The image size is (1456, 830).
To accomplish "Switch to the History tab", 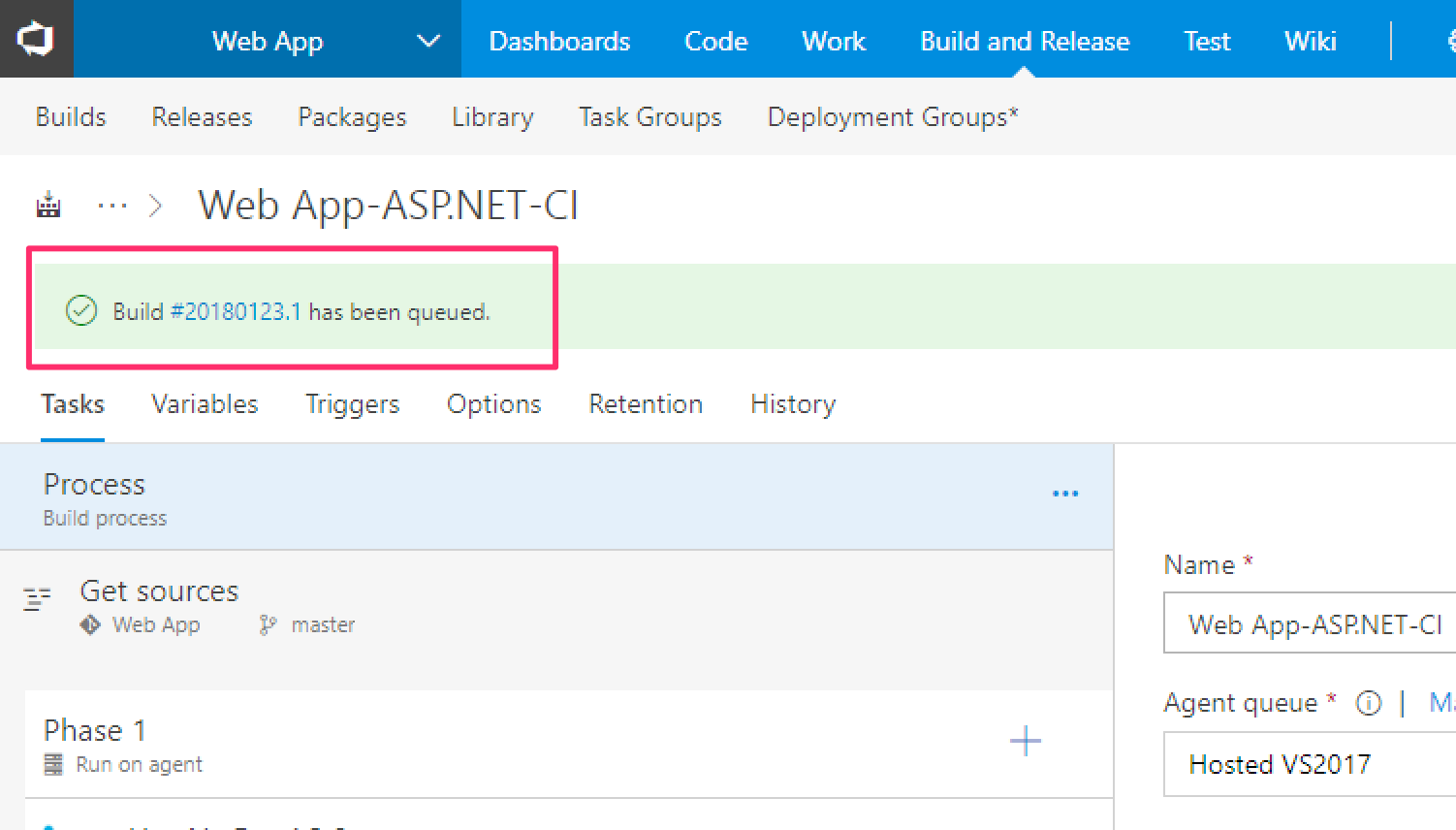I will [x=793, y=403].
